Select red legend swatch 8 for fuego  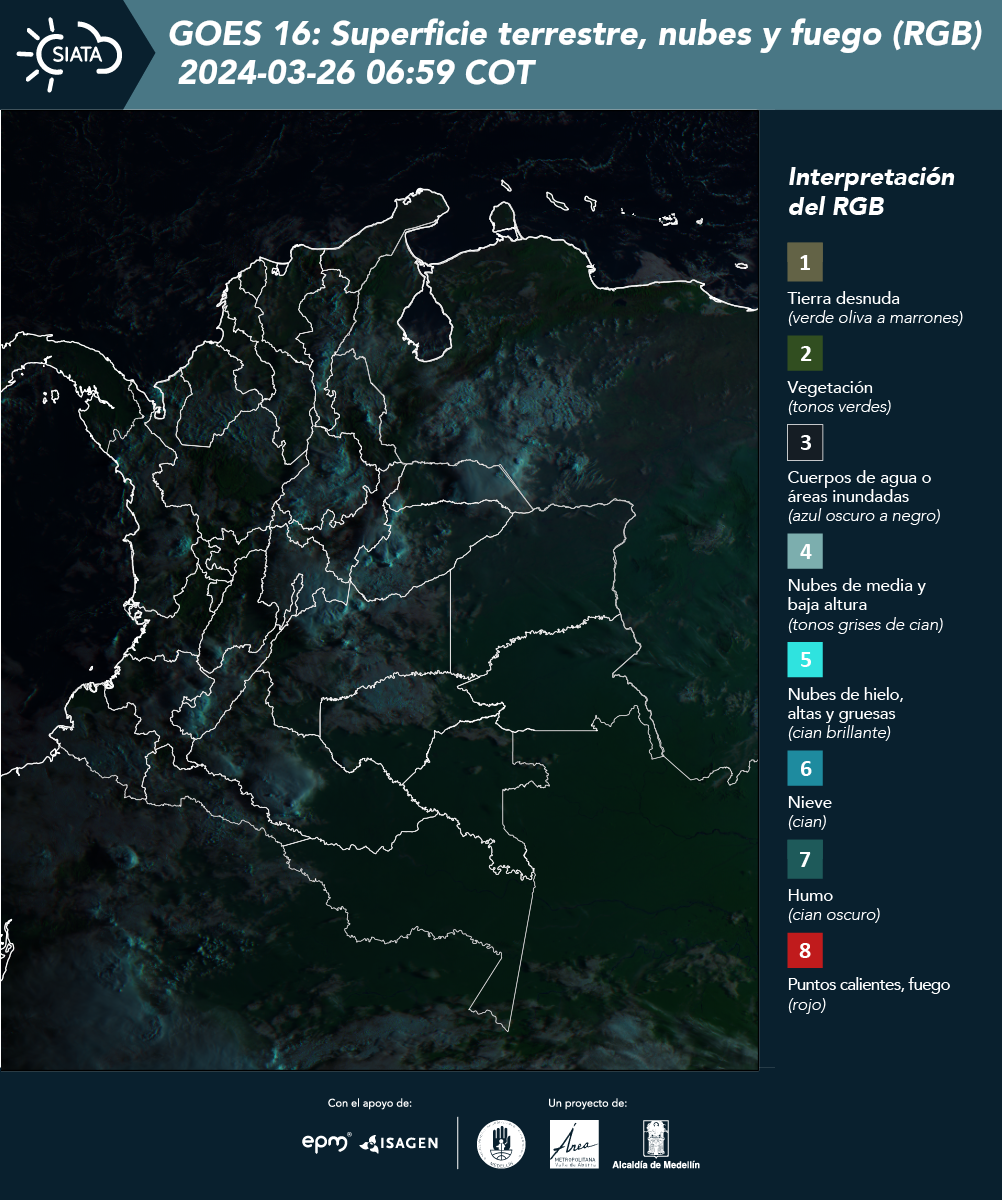pos(805,948)
